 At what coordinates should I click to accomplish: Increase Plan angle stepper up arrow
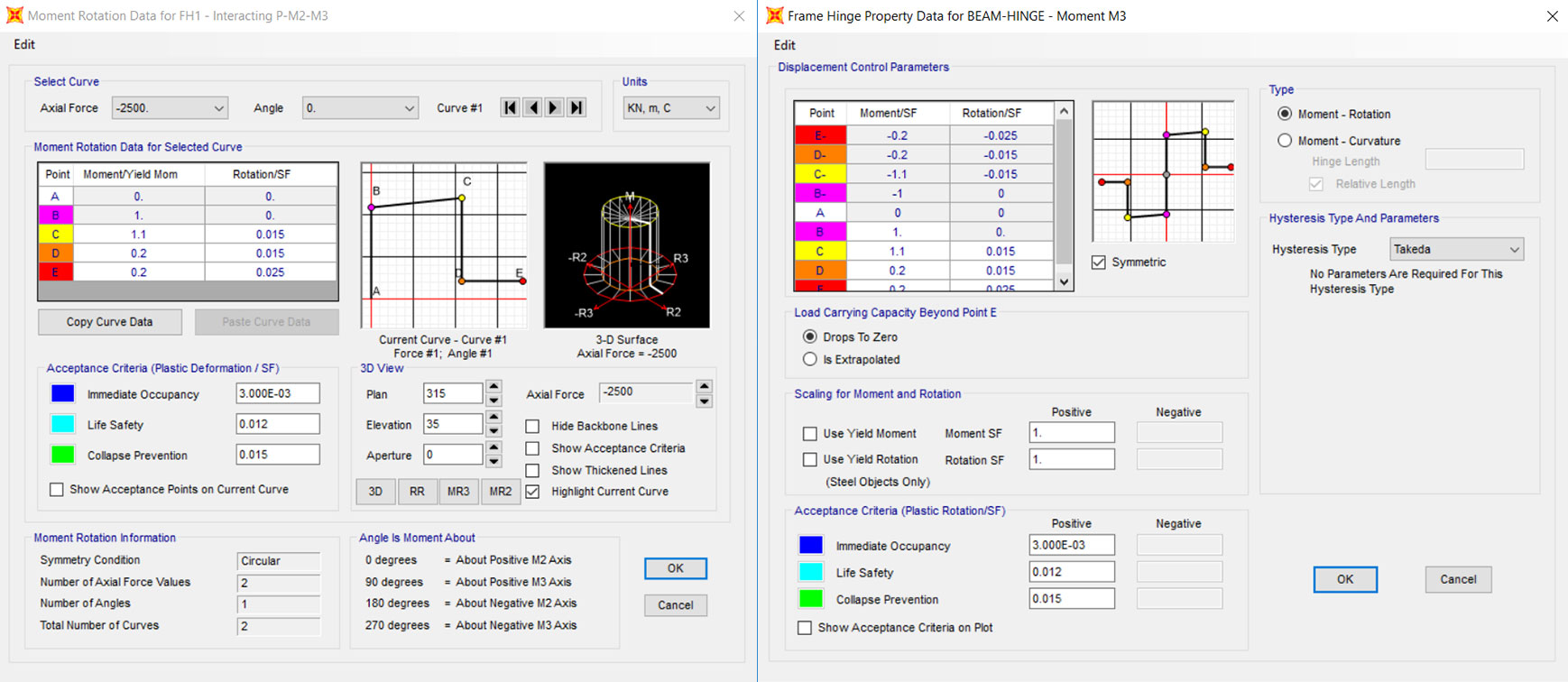click(493, 388)
